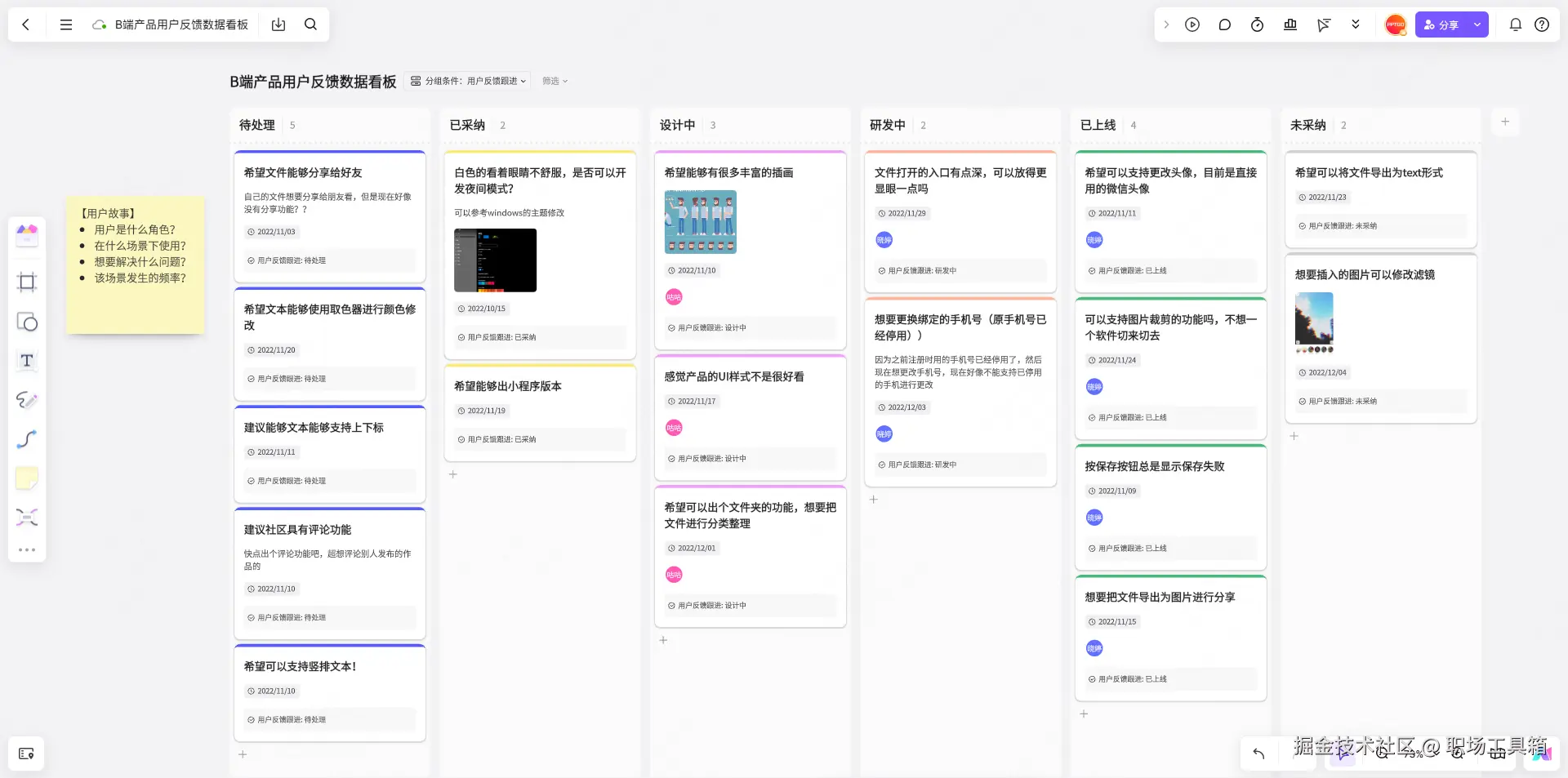Open card 希望可以支持竖排文本!

[x=330, y=693]
